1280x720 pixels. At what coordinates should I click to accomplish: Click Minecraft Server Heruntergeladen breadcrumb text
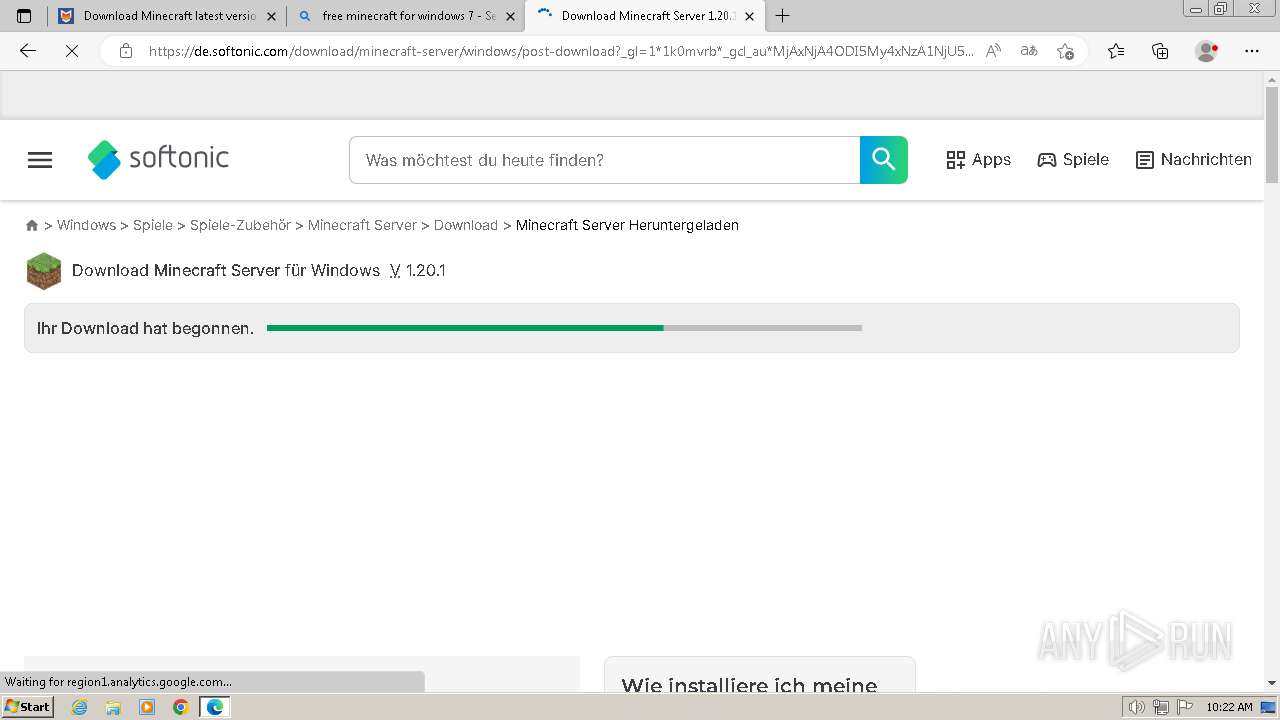coord(627,225)
